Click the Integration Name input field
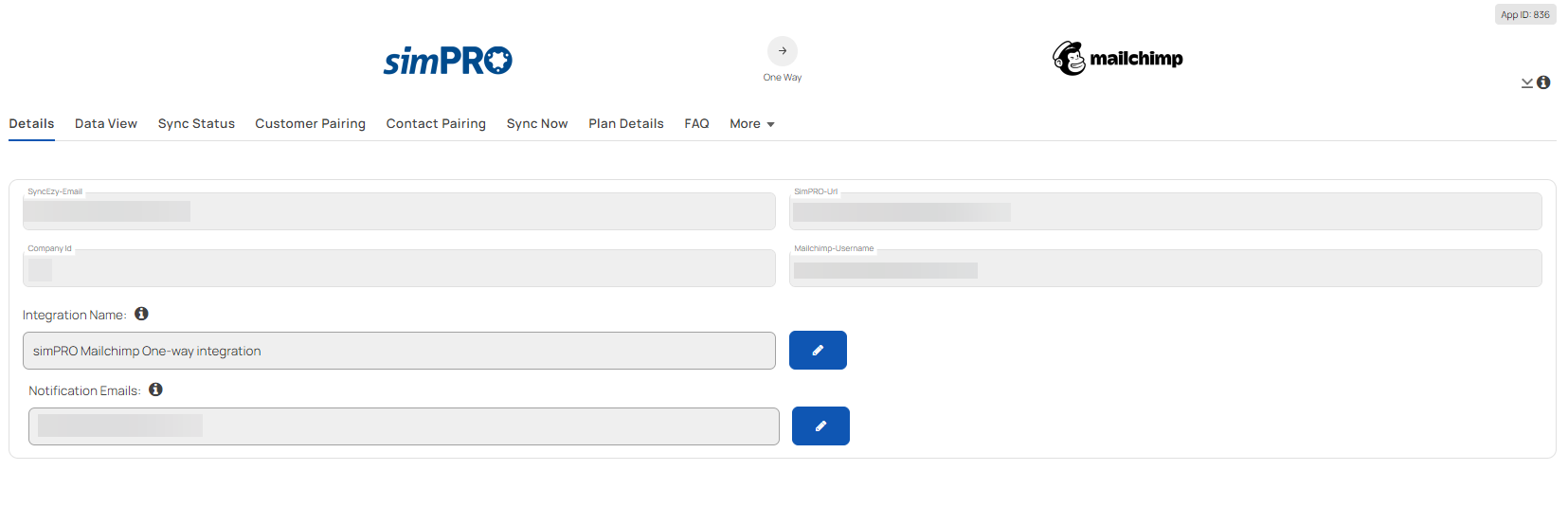 [x=399, y=351]
